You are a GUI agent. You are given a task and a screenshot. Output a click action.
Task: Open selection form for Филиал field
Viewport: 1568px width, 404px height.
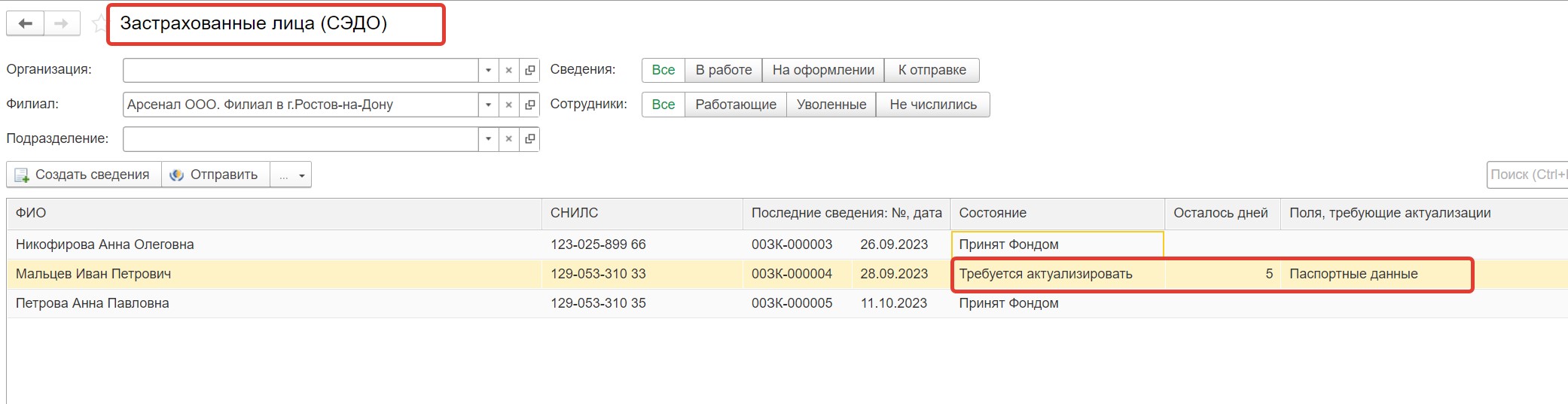click(x=530, y=105)
